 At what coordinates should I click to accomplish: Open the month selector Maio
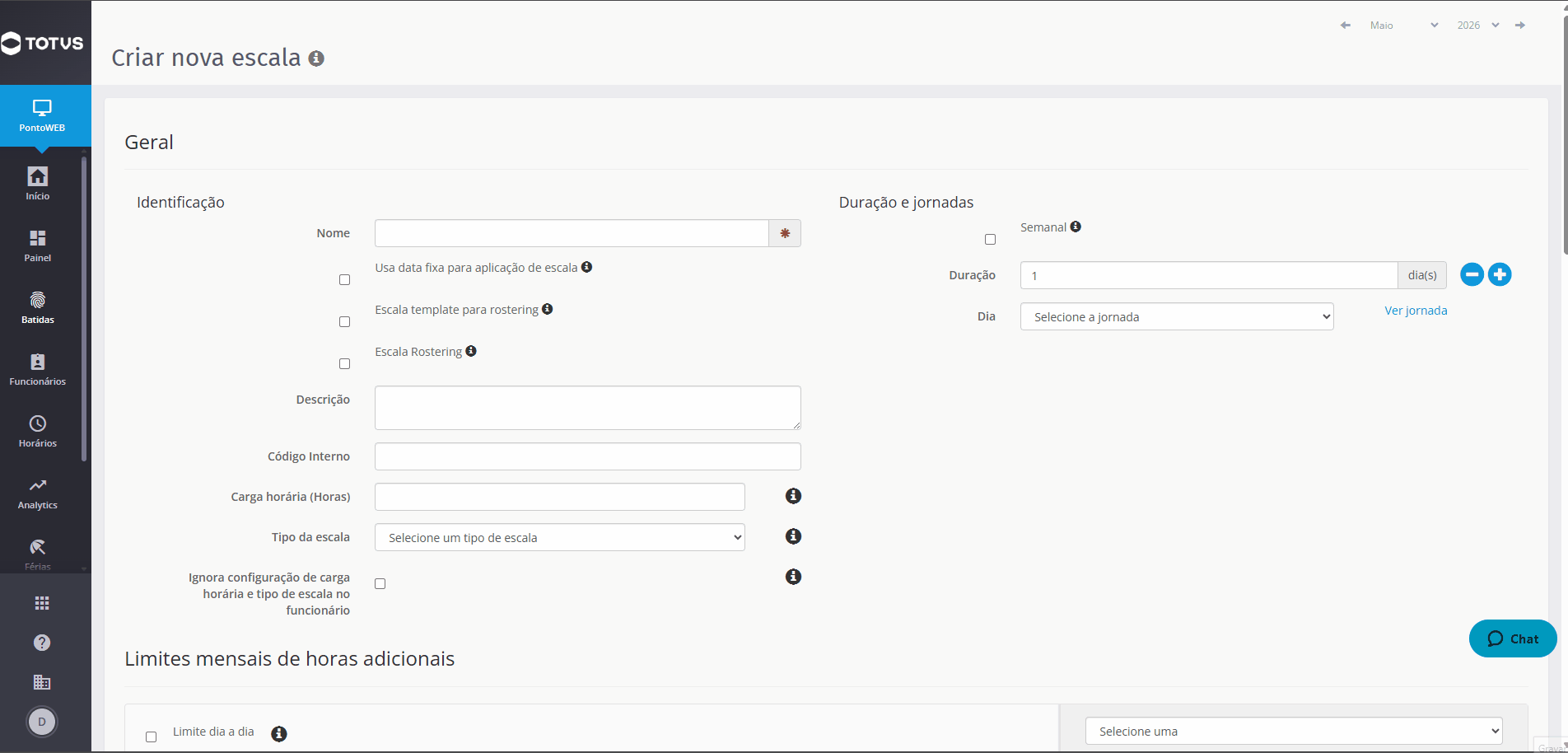[x=1403, y=26]
